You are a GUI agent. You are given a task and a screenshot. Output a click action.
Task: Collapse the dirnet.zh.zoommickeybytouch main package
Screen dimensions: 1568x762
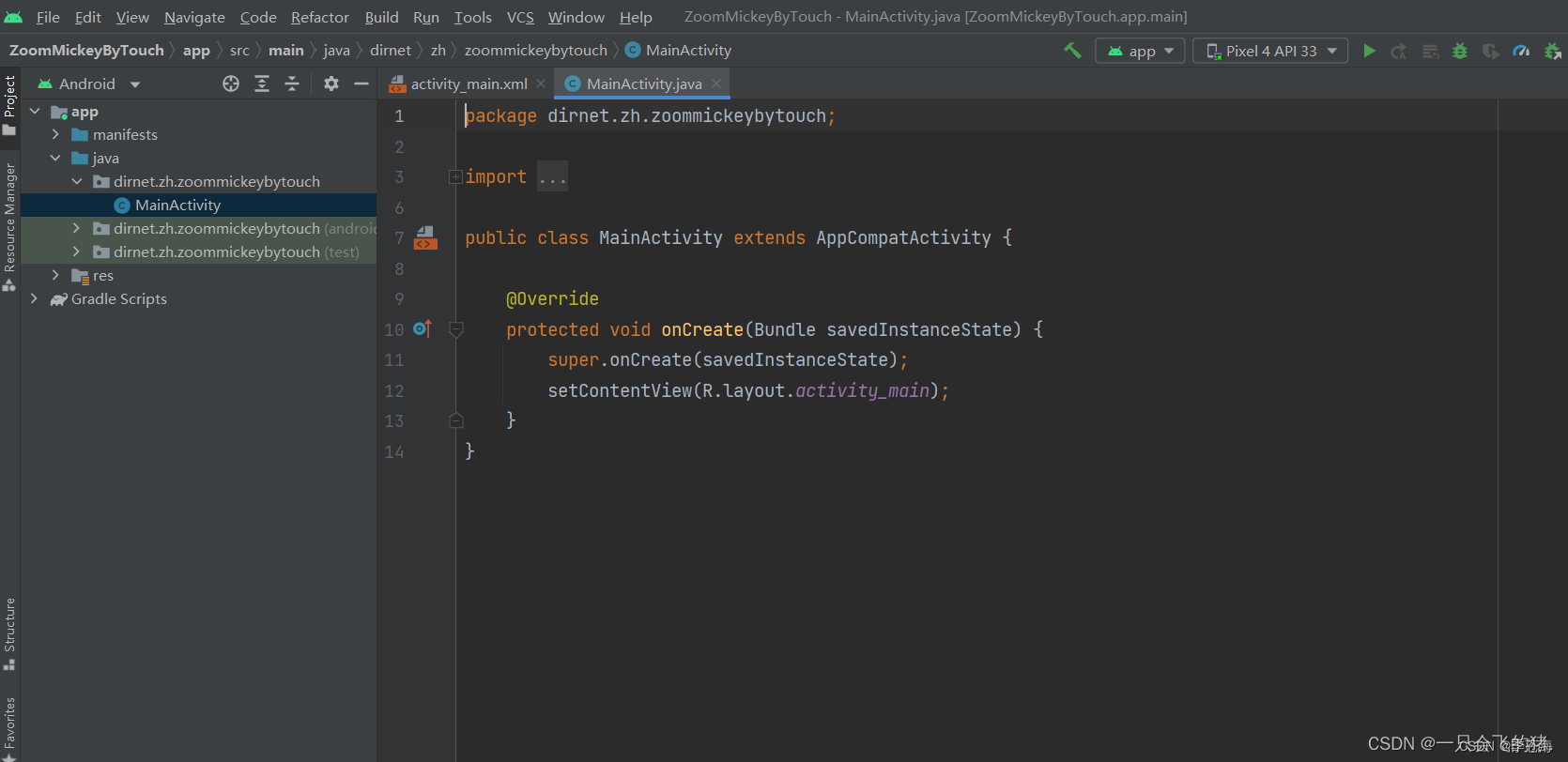pos(77,182)
